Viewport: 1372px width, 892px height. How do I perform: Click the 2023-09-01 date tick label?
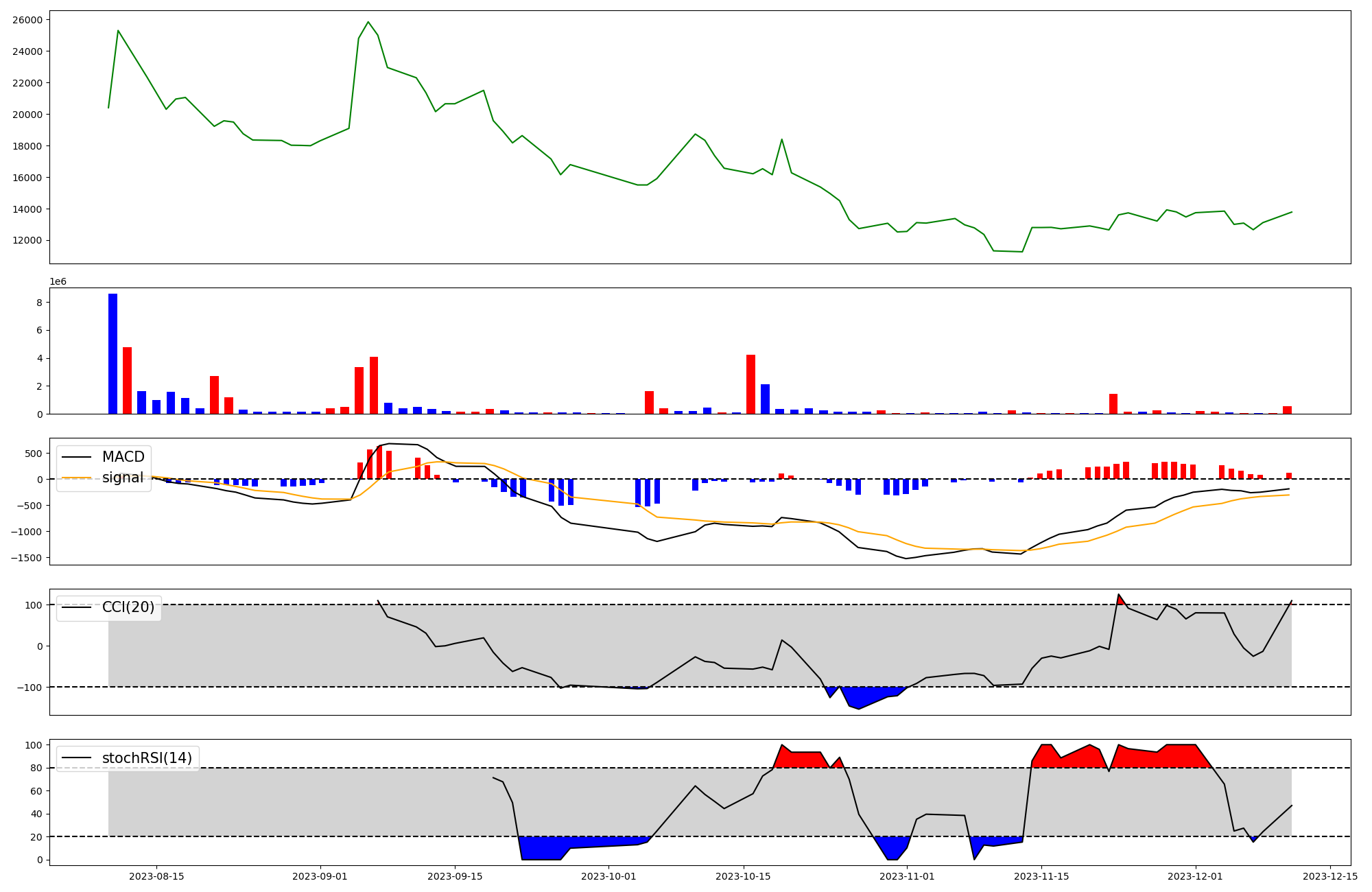320,876
